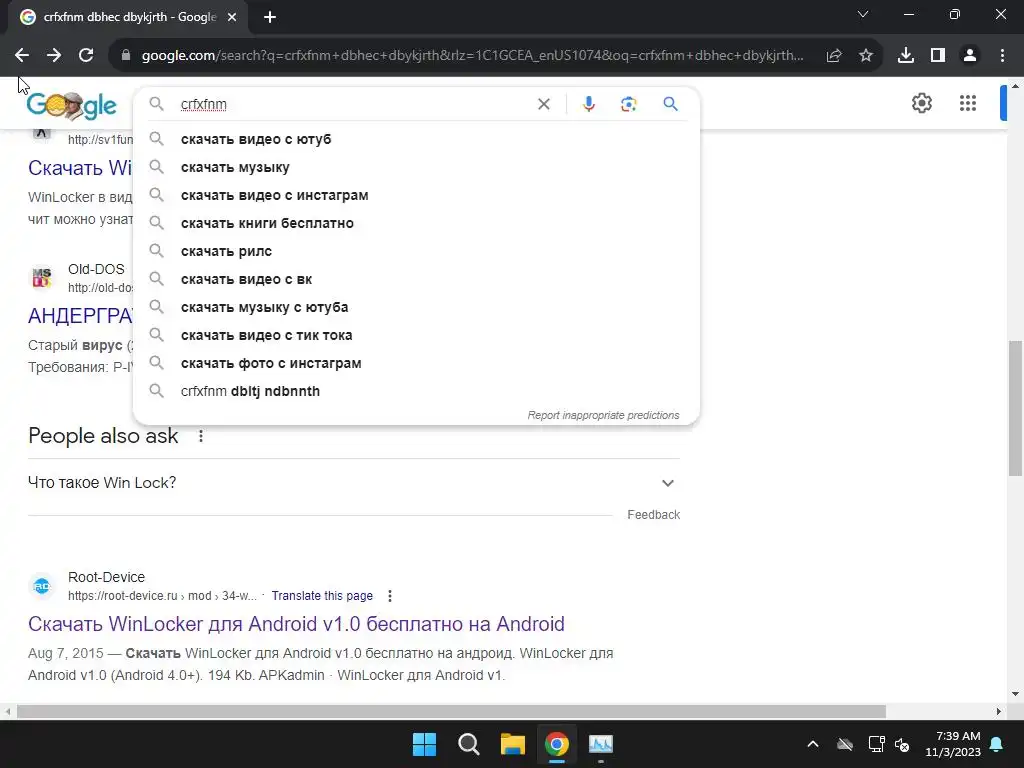Select suggestion скачать видео с вк
Viewport: 1024px width, 768px height.
[x=416, y=280]
